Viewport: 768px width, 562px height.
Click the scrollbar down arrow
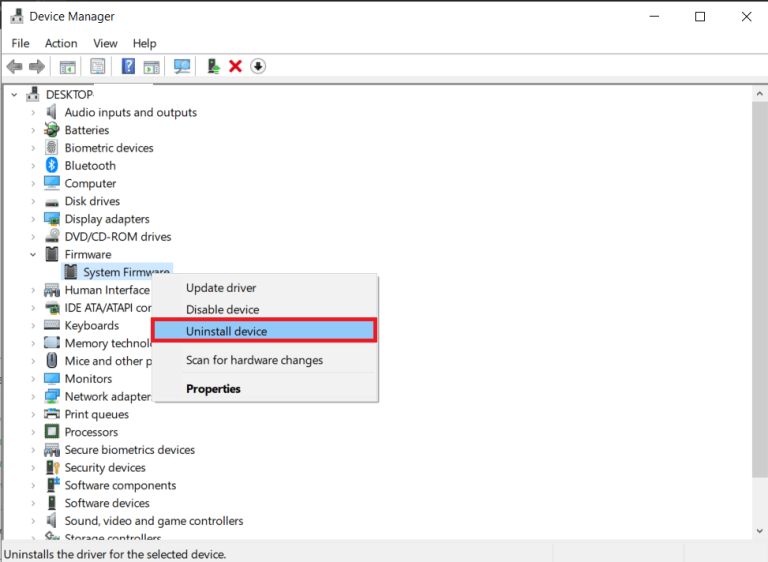[760, 531]
